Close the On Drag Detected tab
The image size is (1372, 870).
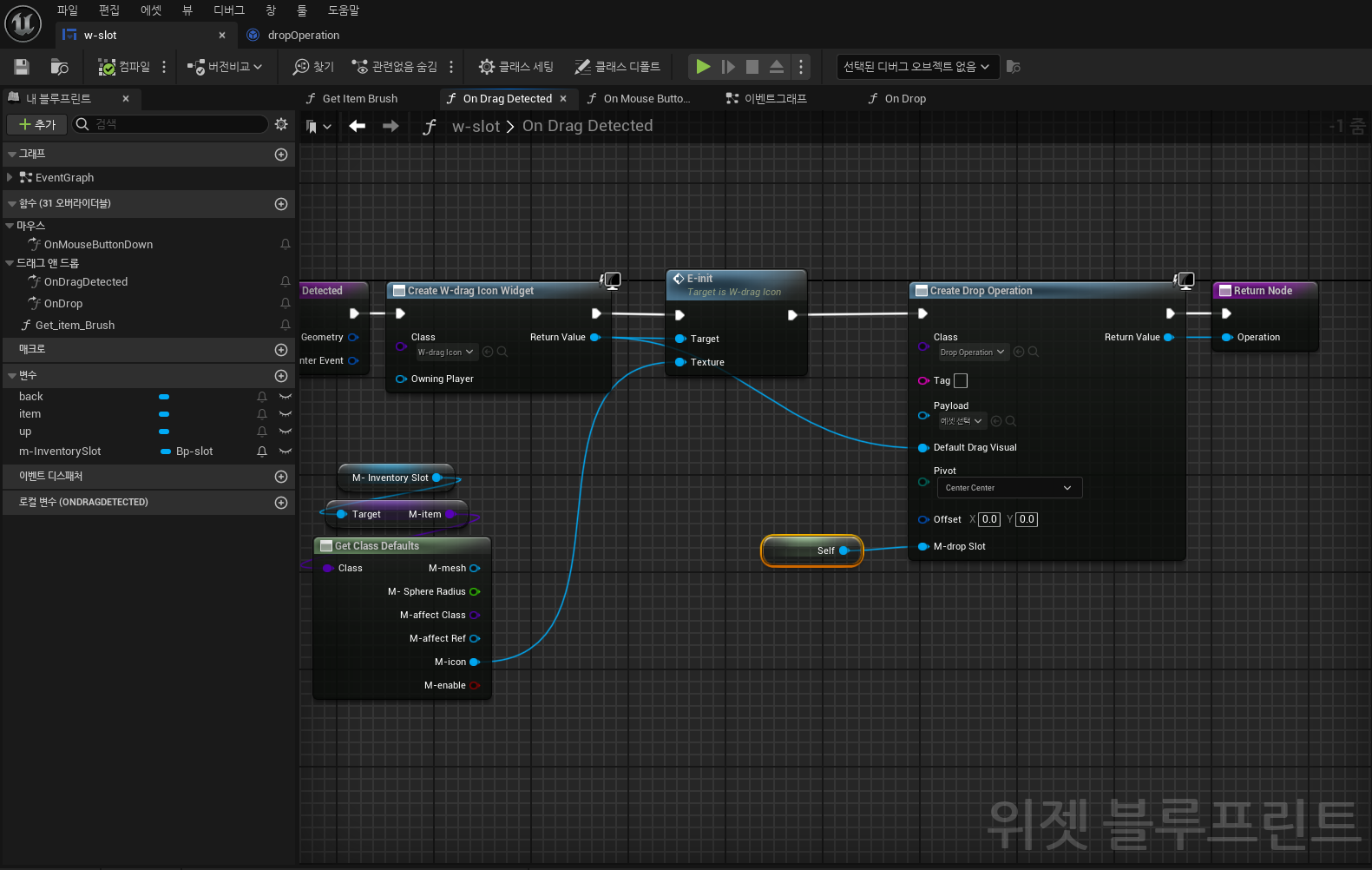(x=563, y=99)
